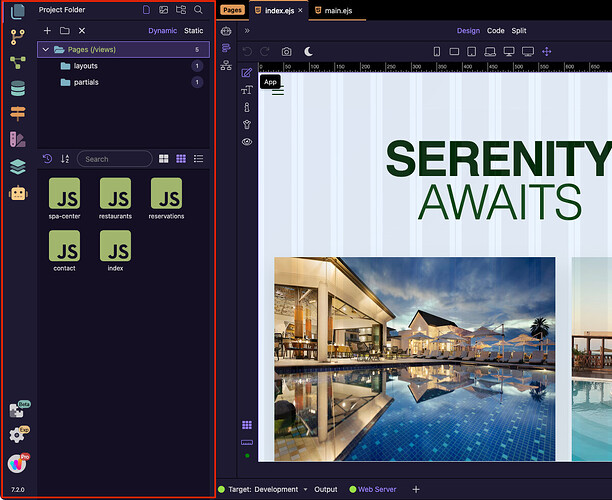Click the Git branch icon in sidebar
Image resolution: width=612 pixels, height=500 pixels.
pos(17,36)
